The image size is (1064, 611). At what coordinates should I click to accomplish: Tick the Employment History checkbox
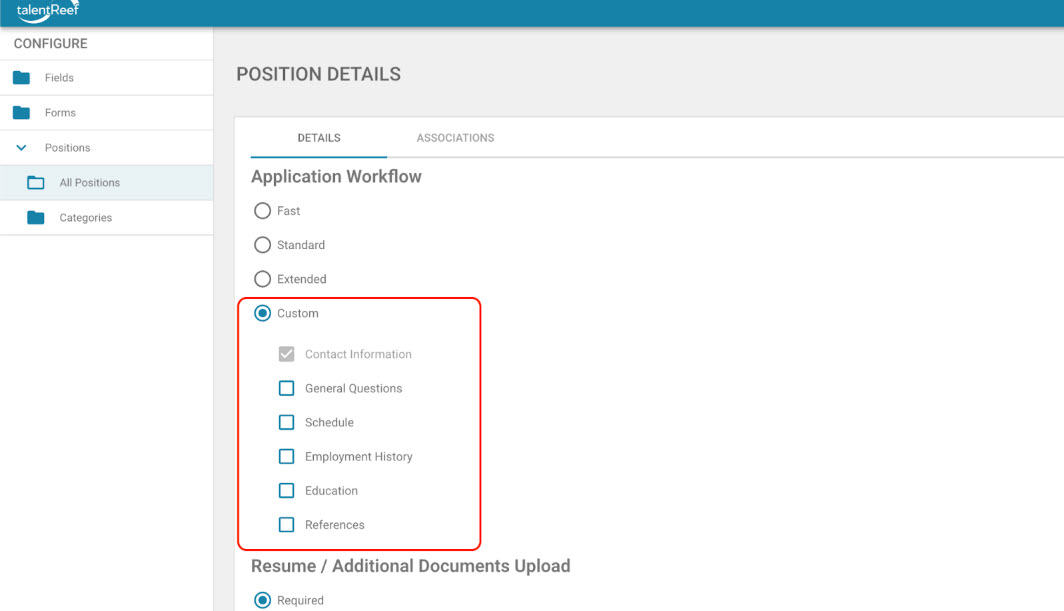click(x=286, y=456)
